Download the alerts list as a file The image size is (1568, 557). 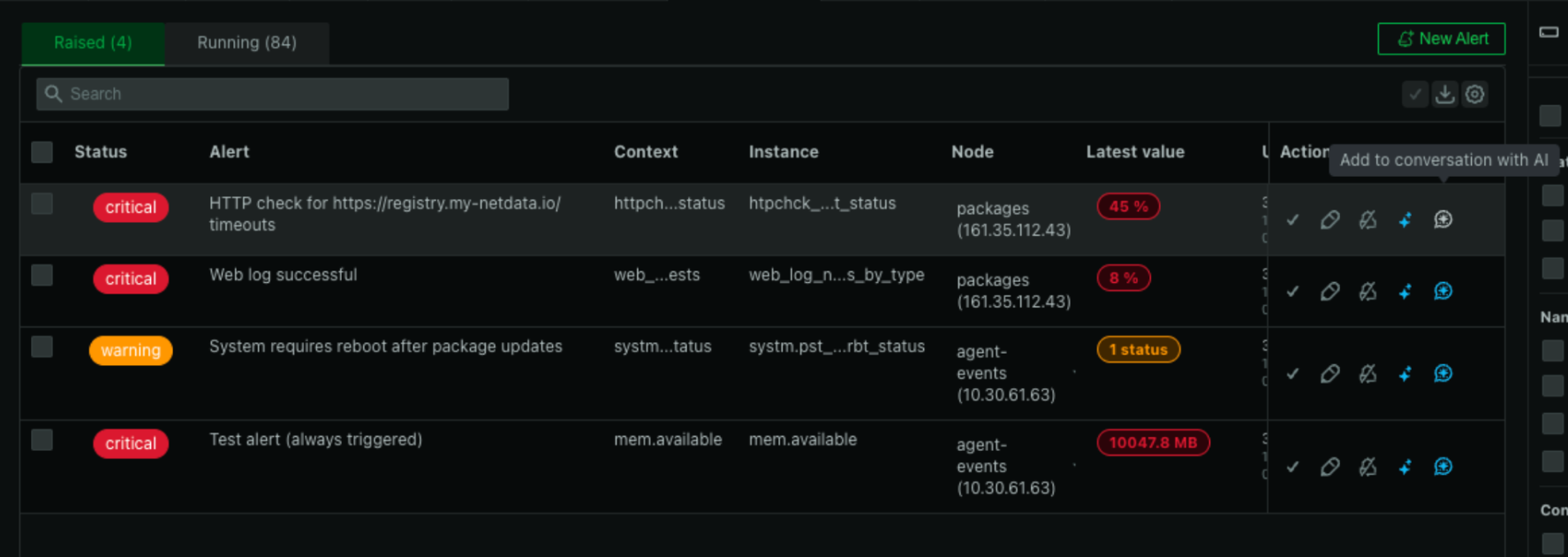pos(1445,94)
